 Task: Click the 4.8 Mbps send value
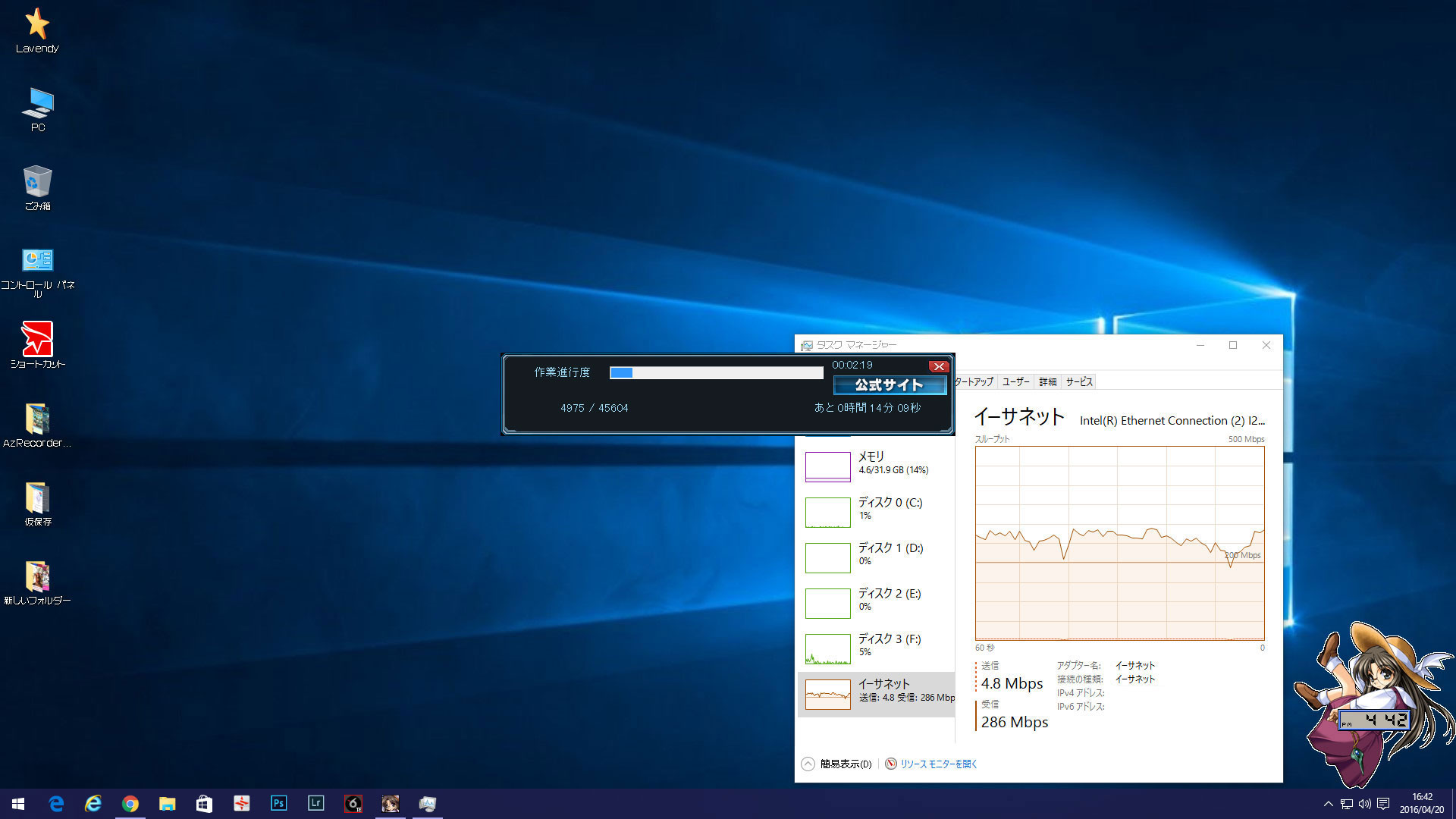coord(1012,684)
